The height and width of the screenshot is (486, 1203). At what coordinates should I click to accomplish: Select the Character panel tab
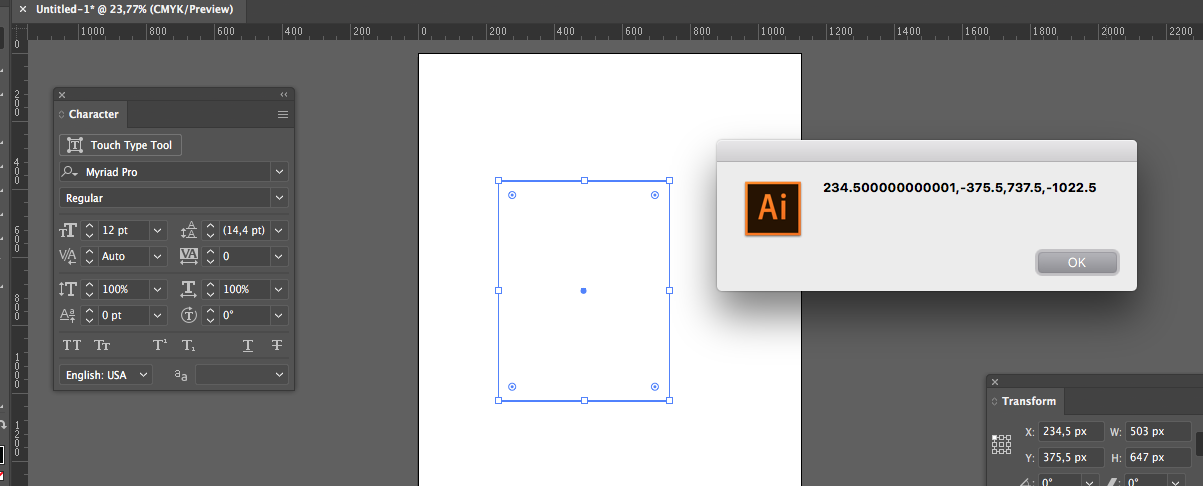[93, 114]
